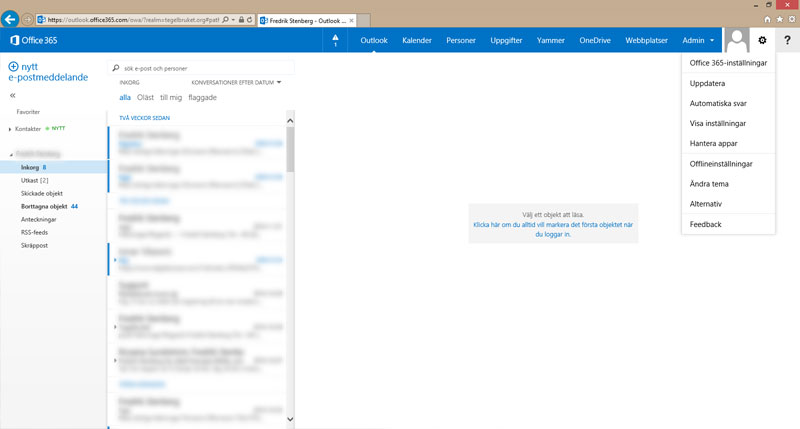This screenshot has width=800, height=429.
Task: Filter messages by Oläst
Action: pyautogui.click(x=145, y=98)
